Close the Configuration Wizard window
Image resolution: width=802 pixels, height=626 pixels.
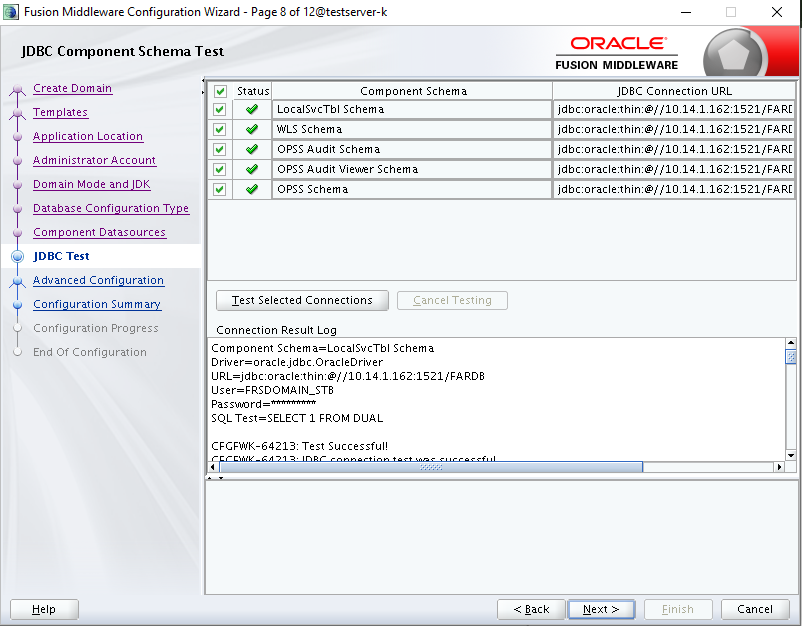(x=776, y=12)
